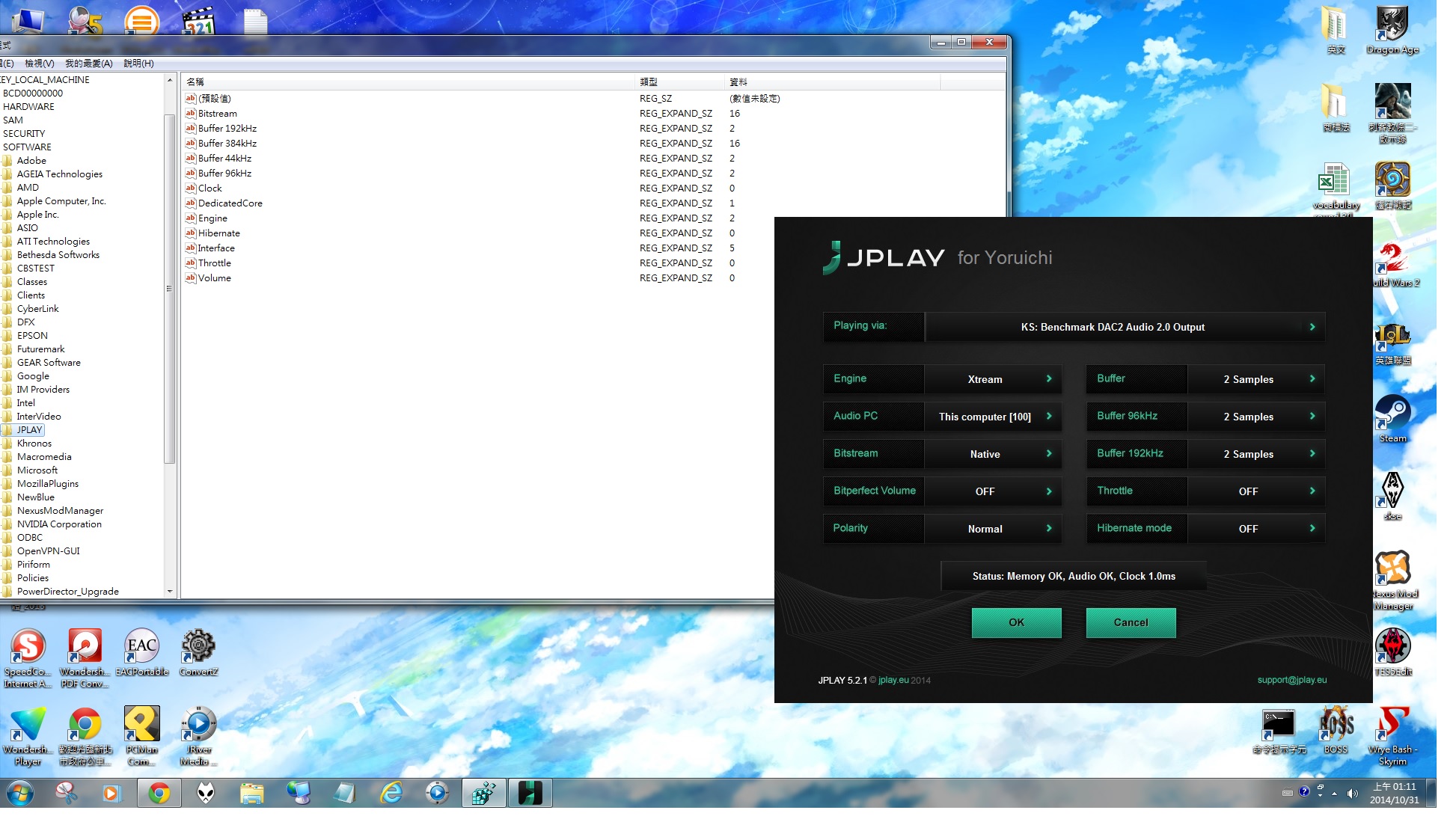Open JRiver Media desktop shortcut

click(x=198, y=736)
